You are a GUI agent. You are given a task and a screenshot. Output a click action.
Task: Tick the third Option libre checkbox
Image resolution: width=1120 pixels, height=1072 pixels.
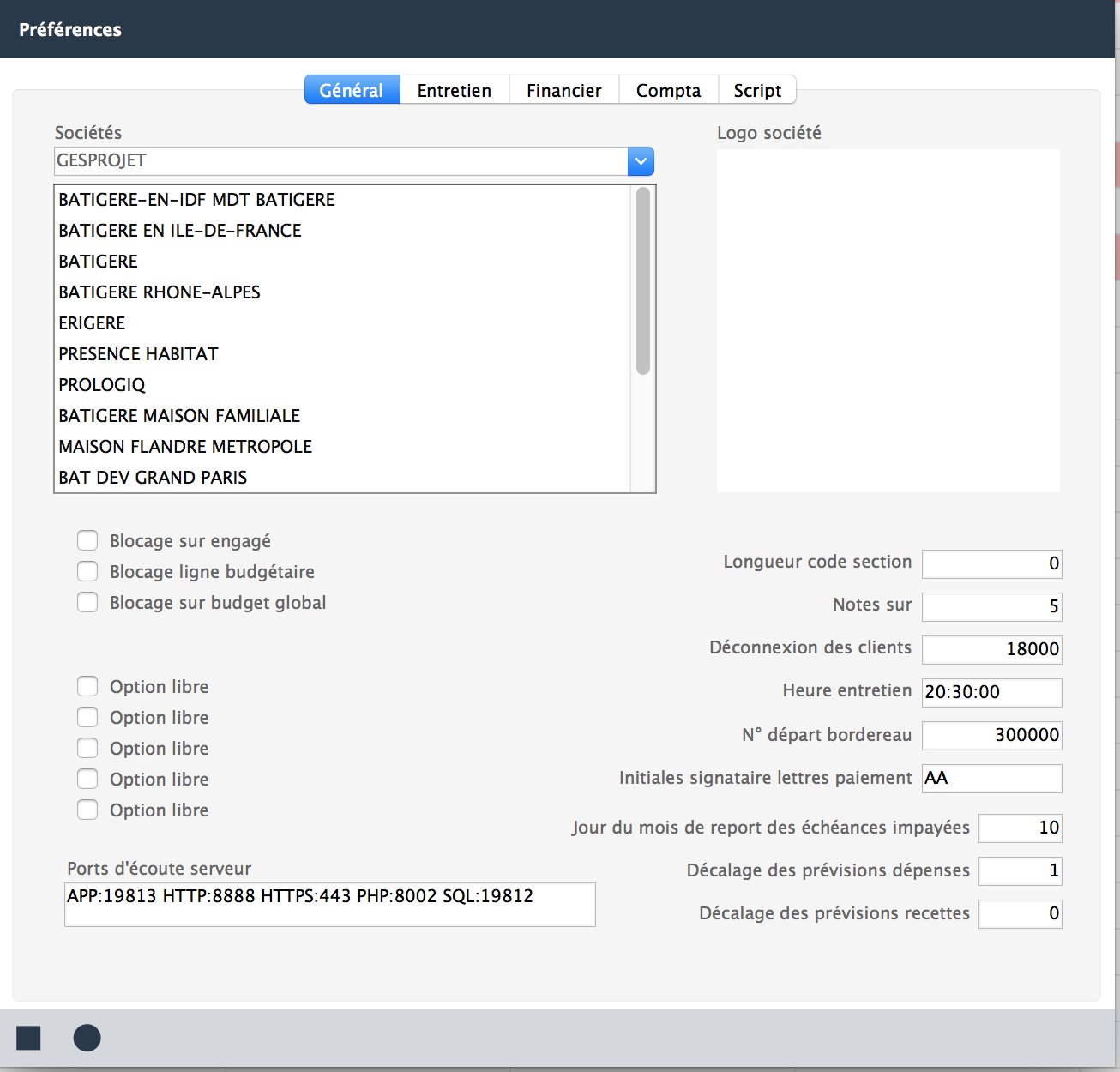87,748
